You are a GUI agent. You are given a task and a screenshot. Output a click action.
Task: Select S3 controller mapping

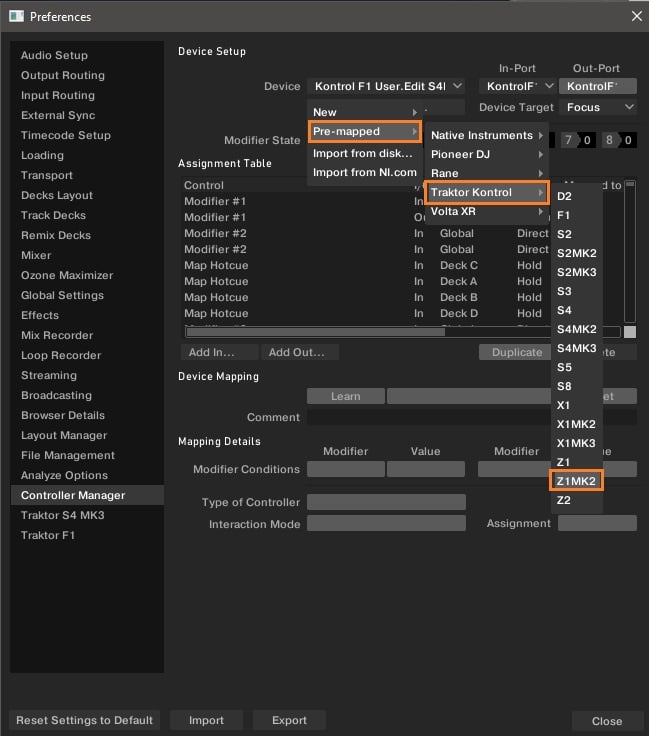577,291
